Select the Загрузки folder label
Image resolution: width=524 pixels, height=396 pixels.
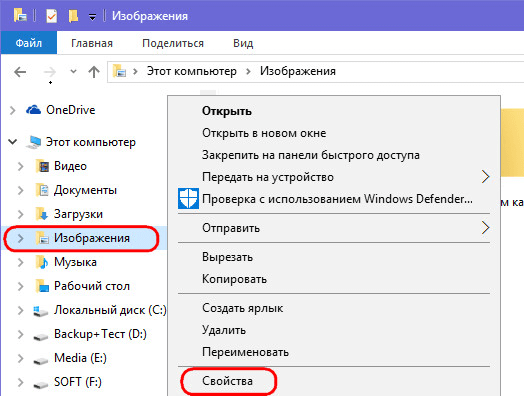pyautogui.click(x=78, y=214)
